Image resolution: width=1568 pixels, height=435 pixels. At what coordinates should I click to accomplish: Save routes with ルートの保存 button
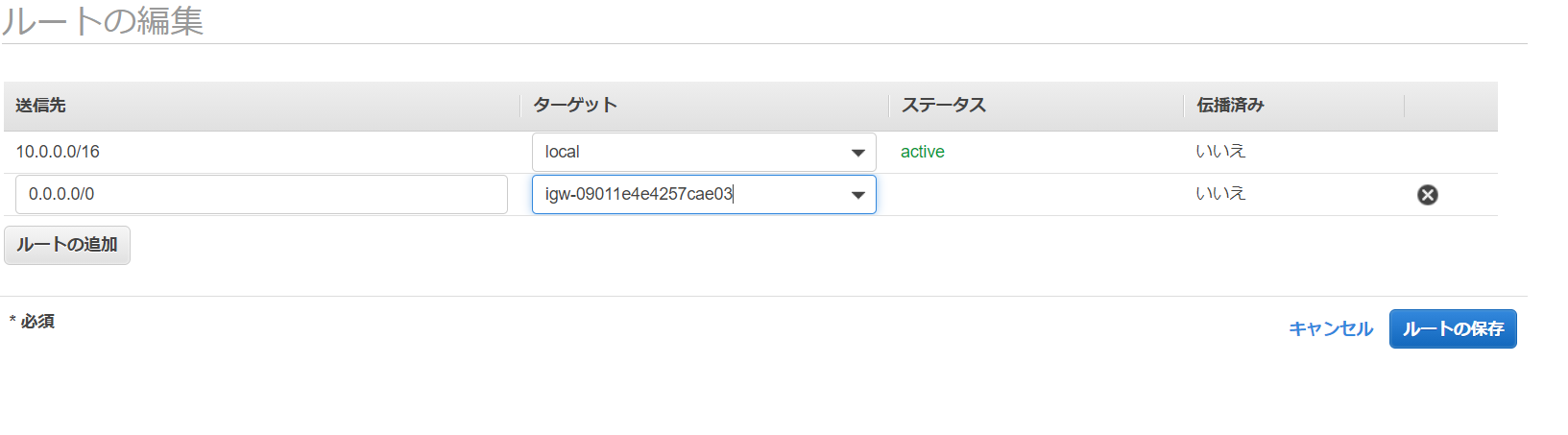point(1453,328)
